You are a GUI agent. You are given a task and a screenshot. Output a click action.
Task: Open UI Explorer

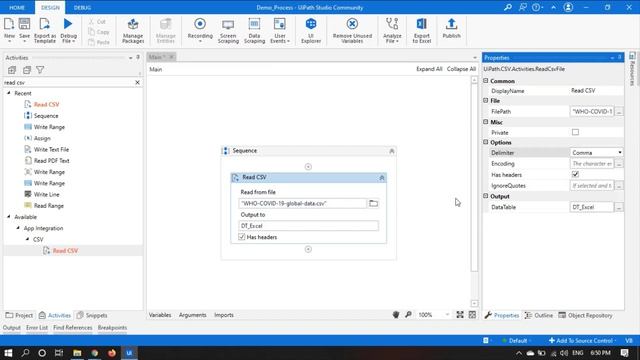[x=311, y=30]
